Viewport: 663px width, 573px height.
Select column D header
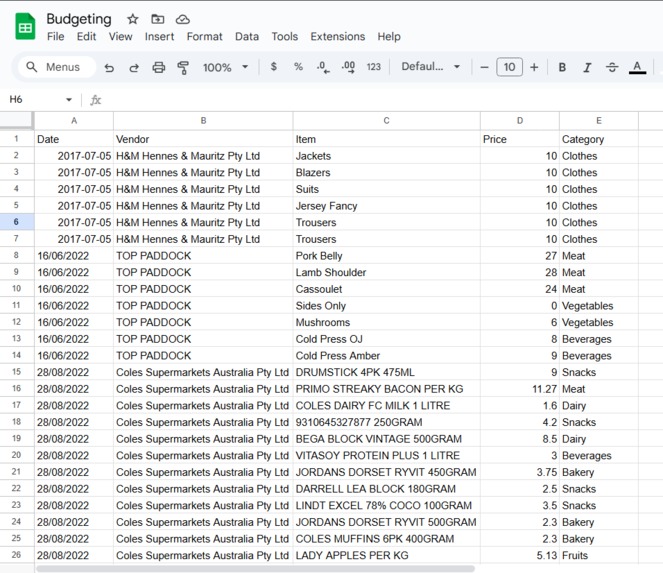click(x=520, y=121)
